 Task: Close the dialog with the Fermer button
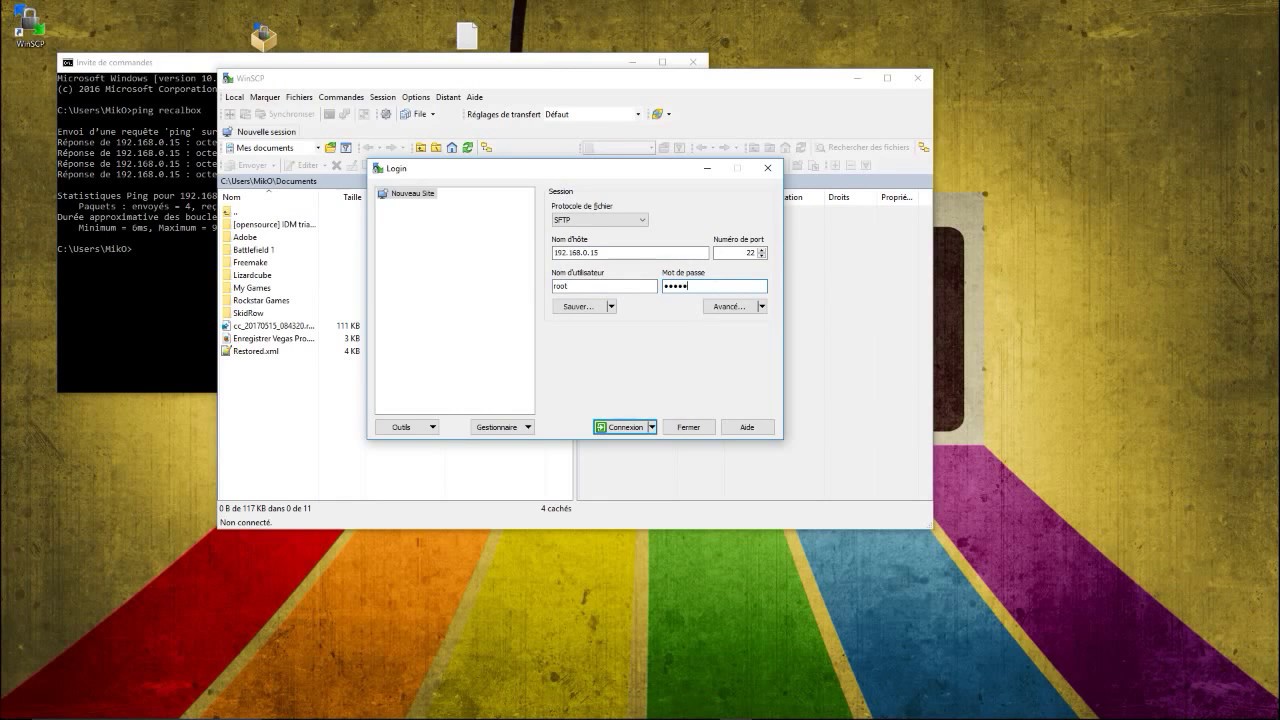pyautogui.click(x=689, y=427)
